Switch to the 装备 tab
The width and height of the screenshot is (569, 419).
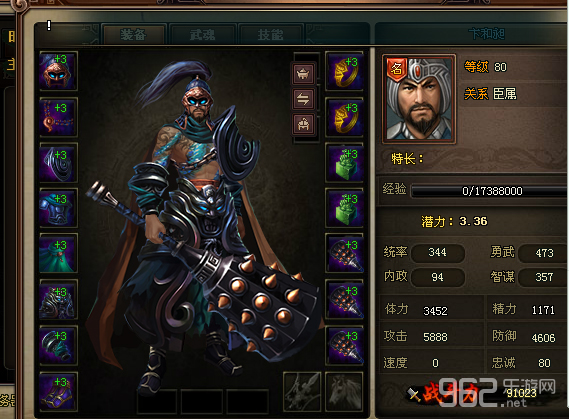(x=134, y=35)
